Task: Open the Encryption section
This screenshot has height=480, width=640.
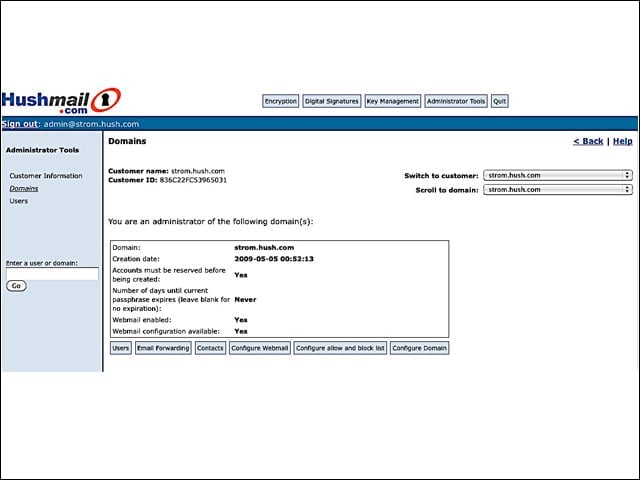Action: point(280,101)
